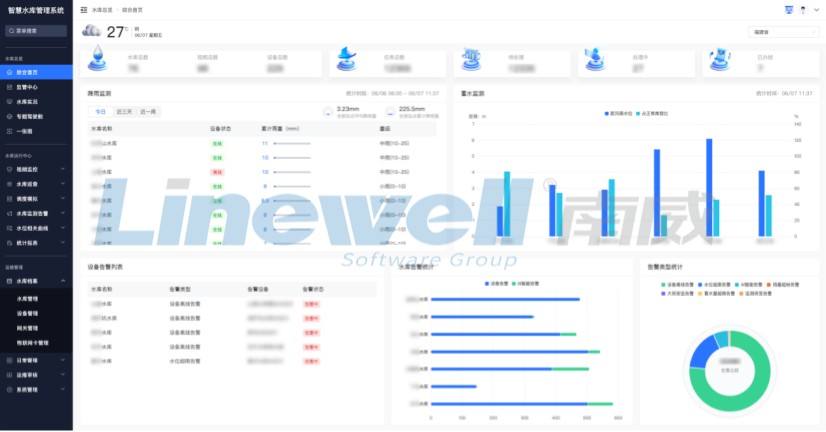The height and width of the screenshot is (432, 826).
Task: Click the 一张图 map icon in sidebar
Action: (x=9, y=131)
